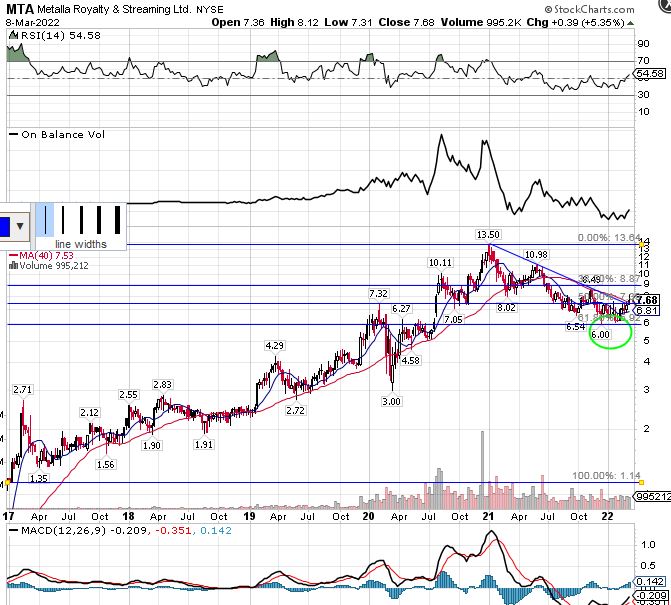671x605 pixels.
Task: Select the second thickest line width
Action: [x=99, y=220]
